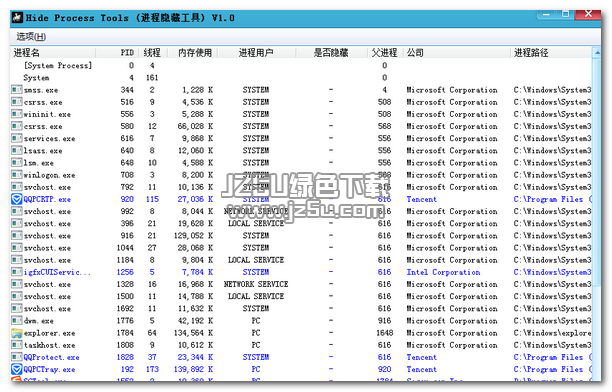The height and width of the screenshot is (392, 612).
Task: Select the dwm.exe process name
Action: [x=39, y=321]
